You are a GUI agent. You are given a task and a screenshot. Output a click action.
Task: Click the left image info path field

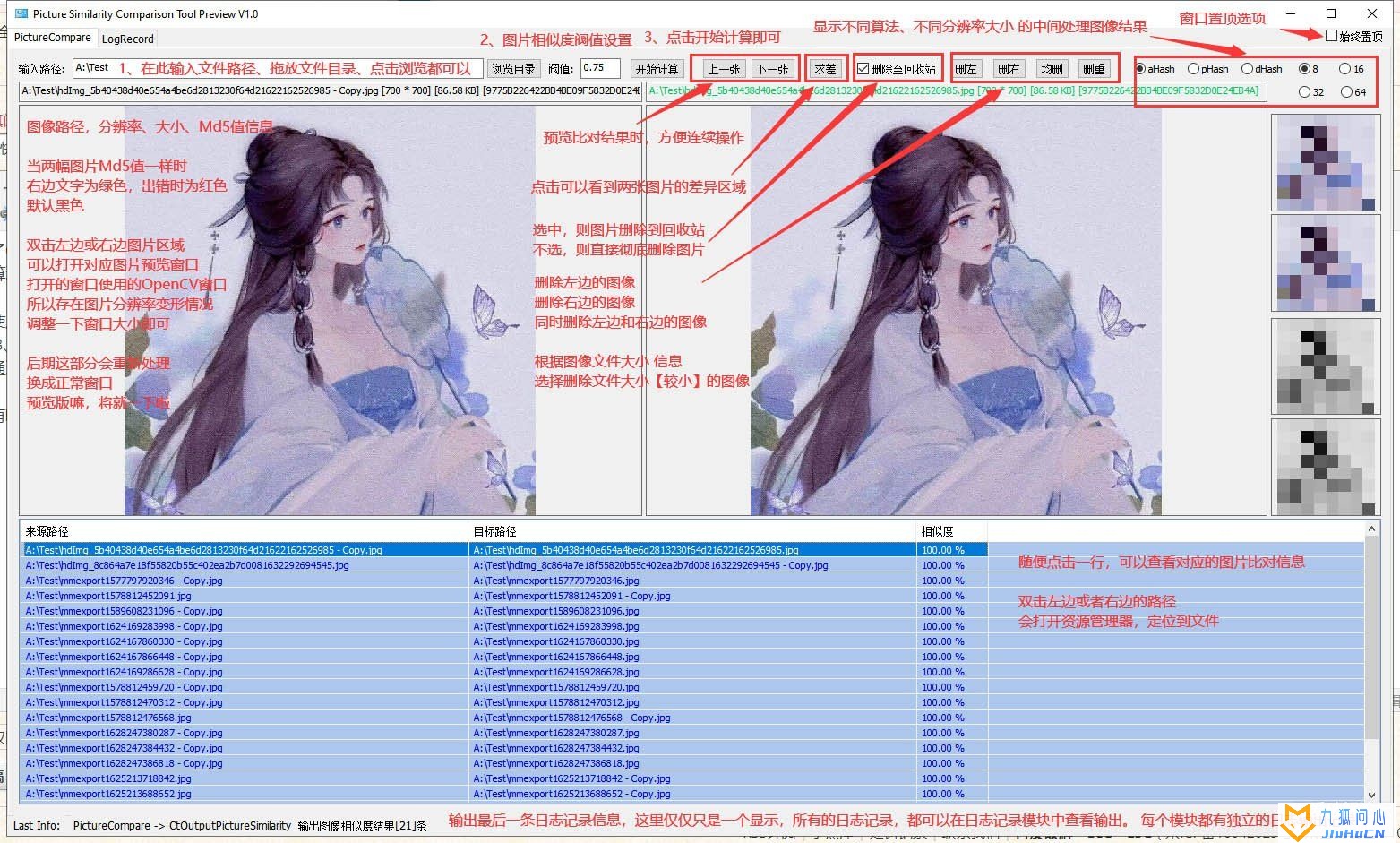click(x=330, y=90)
